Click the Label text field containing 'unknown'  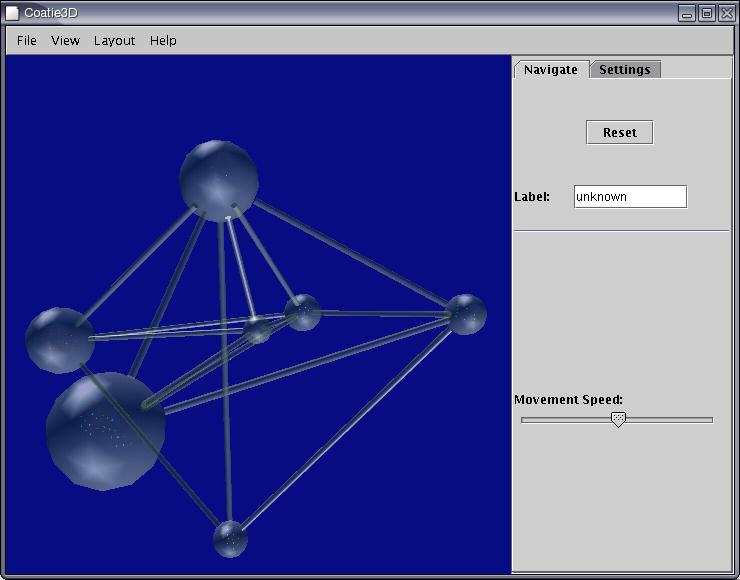coord(630,197)
